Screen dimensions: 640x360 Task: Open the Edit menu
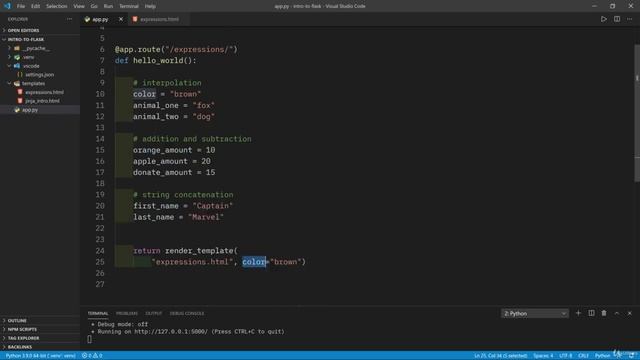[36, 6]
